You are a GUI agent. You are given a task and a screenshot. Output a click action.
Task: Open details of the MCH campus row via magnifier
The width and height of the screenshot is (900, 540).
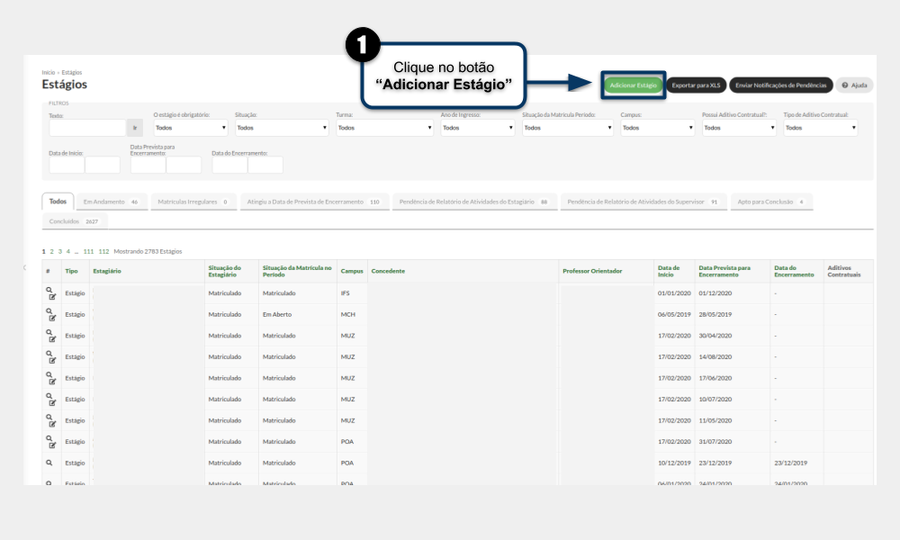click(x=49, y=312)
